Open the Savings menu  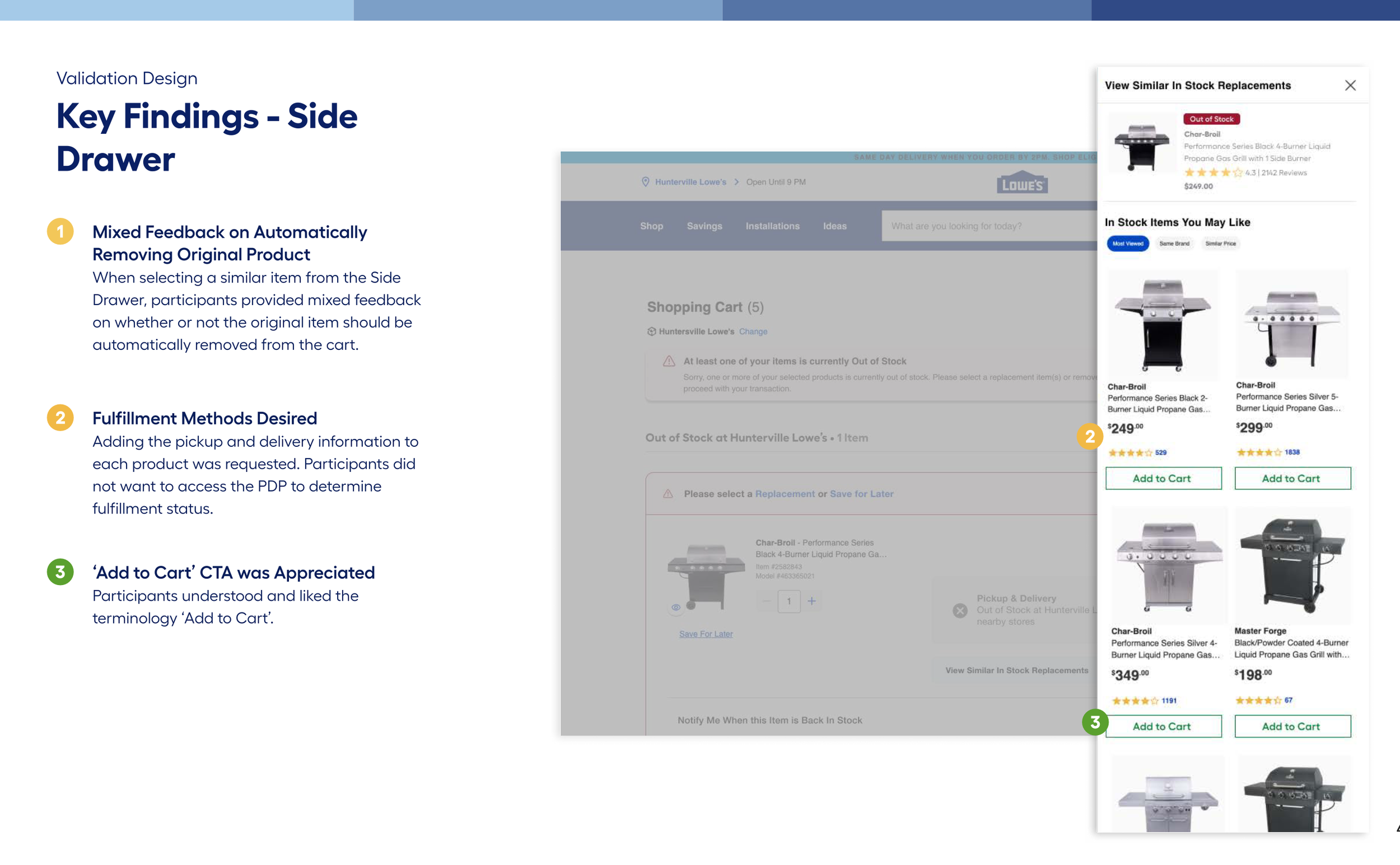tap(704, 226)
